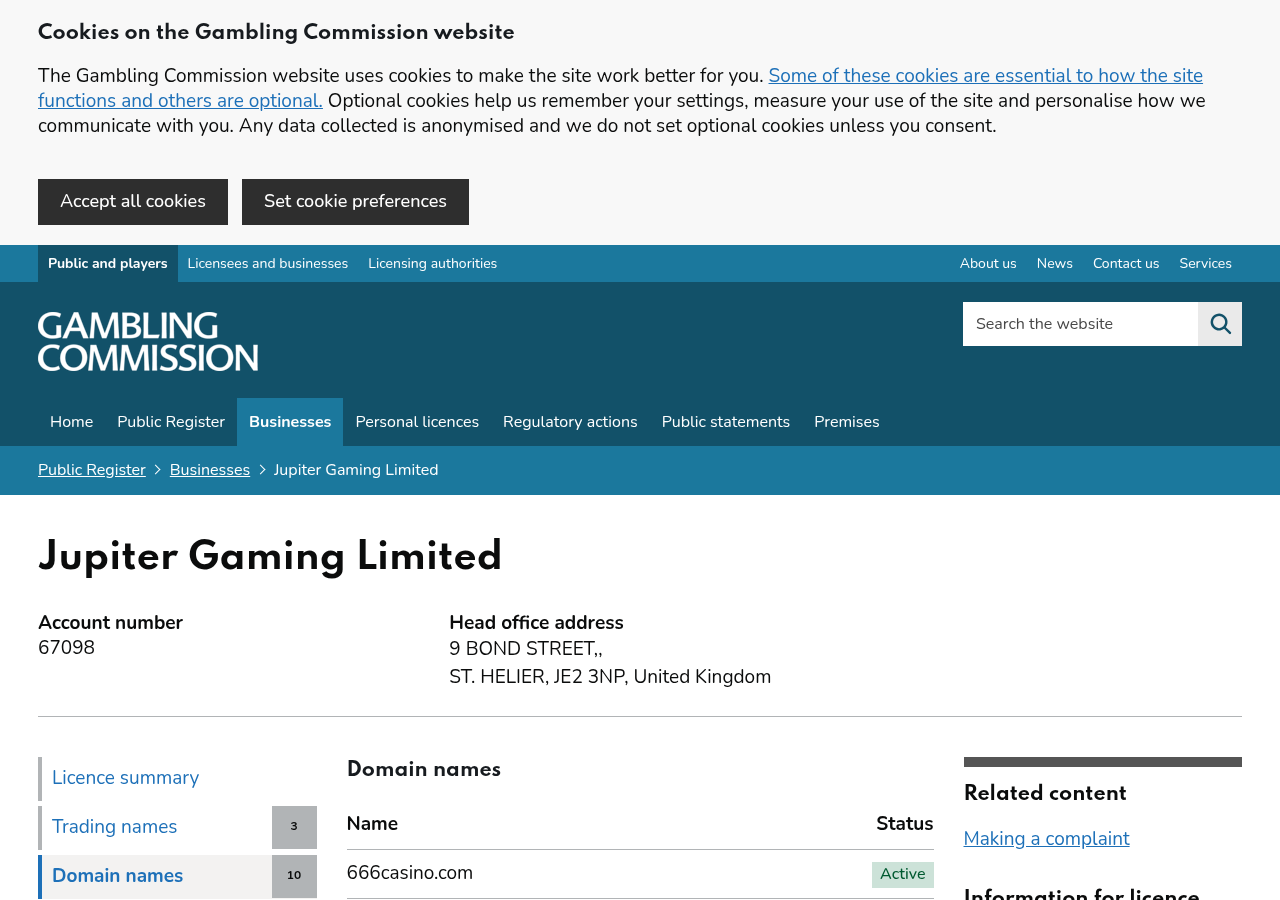Click the Status column header
This screenshot has height=900, width=1280.
point(905,824)
